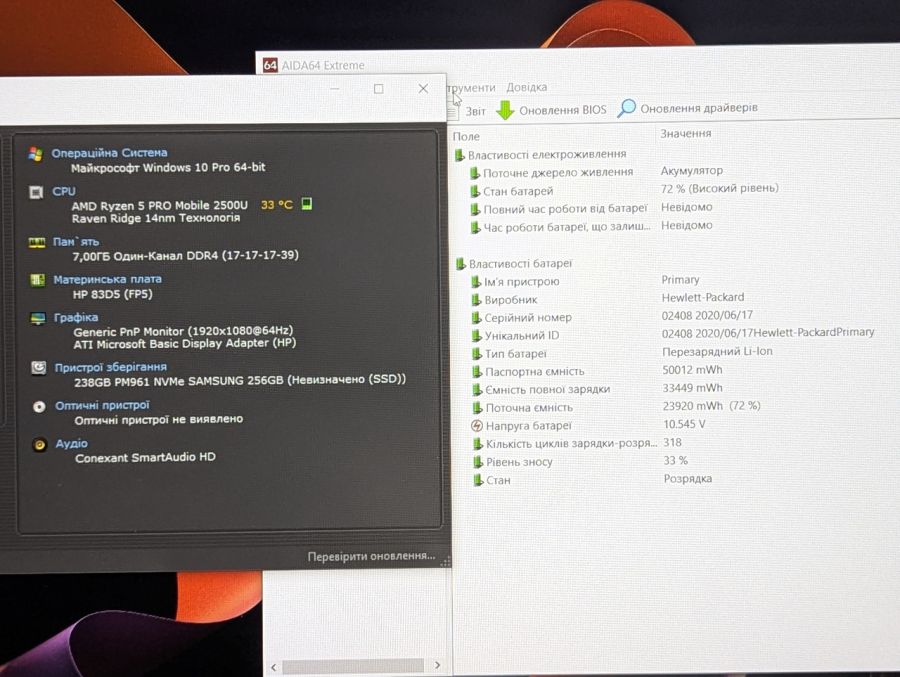Image resolution: width=900 pixels, height=677 pixels.
Task: Click battery icon beside Поточне джерело живлення
Action: coord(474,173)
